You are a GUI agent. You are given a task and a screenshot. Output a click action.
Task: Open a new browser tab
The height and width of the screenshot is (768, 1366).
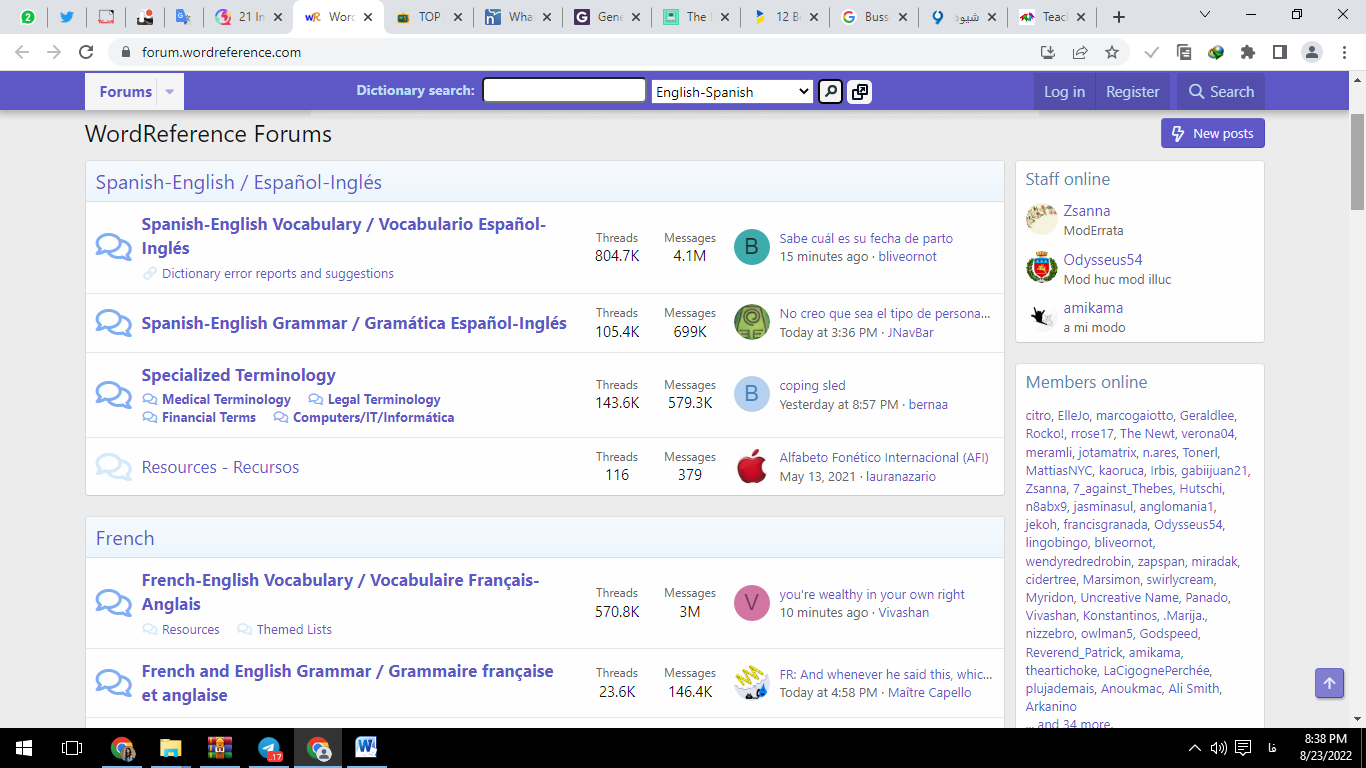pyautogui.click(x=1119, y=17)
